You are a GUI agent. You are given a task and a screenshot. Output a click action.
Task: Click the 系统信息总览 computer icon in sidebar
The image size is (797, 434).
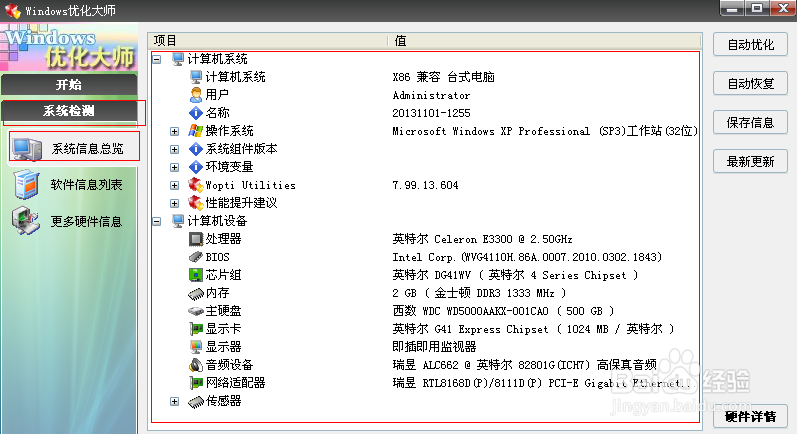coord(27,149)
